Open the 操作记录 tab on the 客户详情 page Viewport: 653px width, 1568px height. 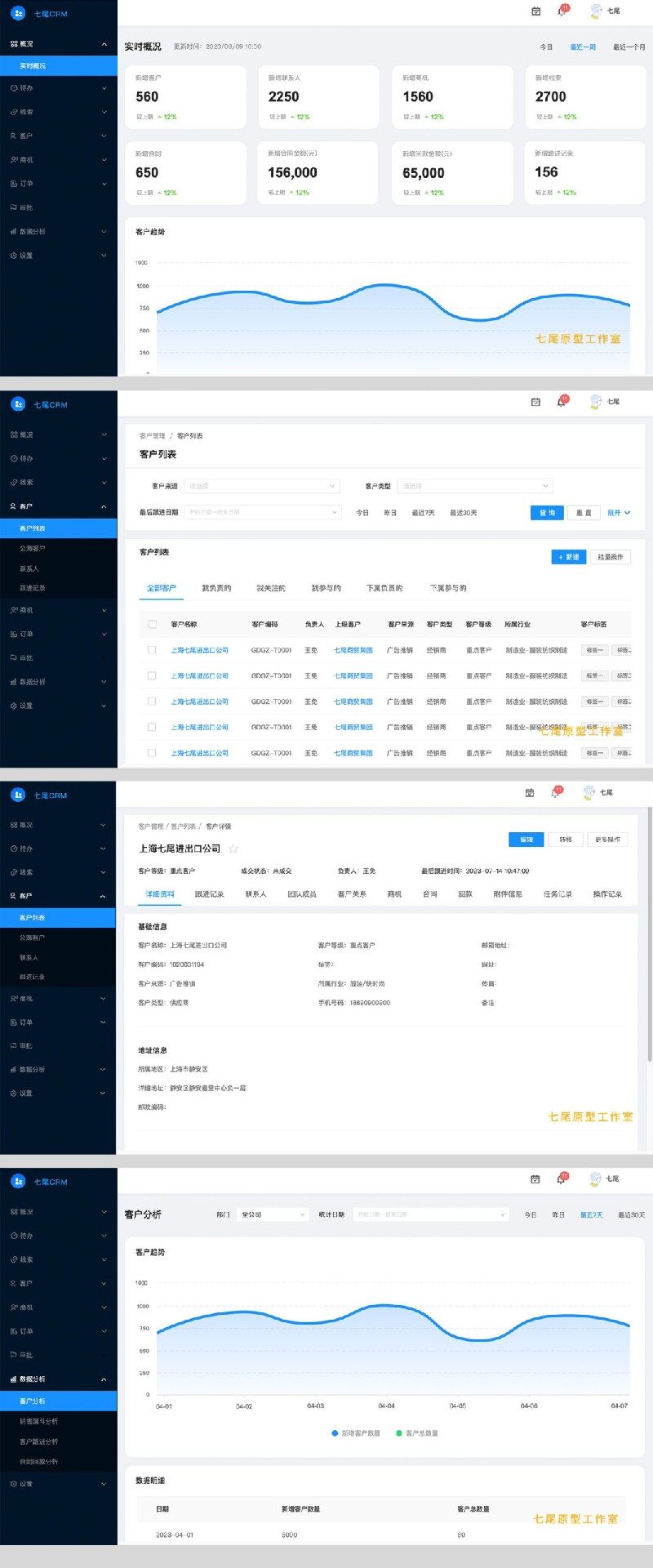607,894
